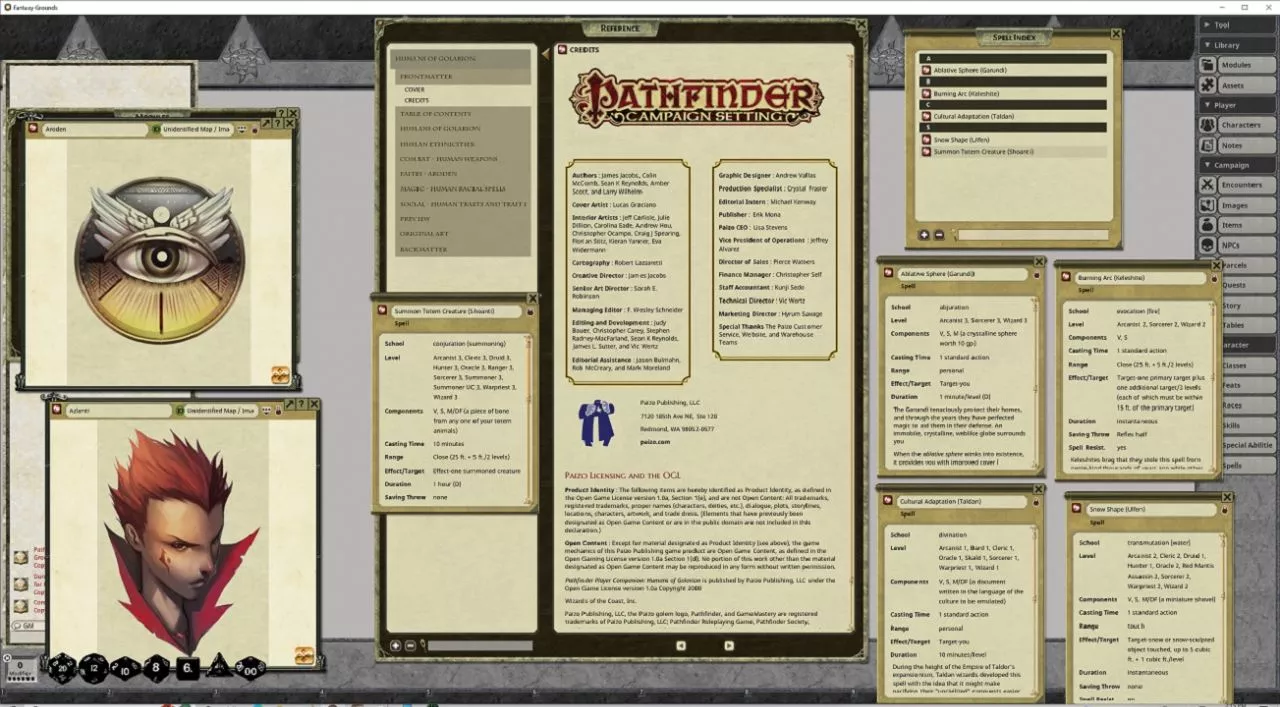Open the NPCs campaign button
This screenshot has height=707, width=1280.
click(x=1235, y=245)
